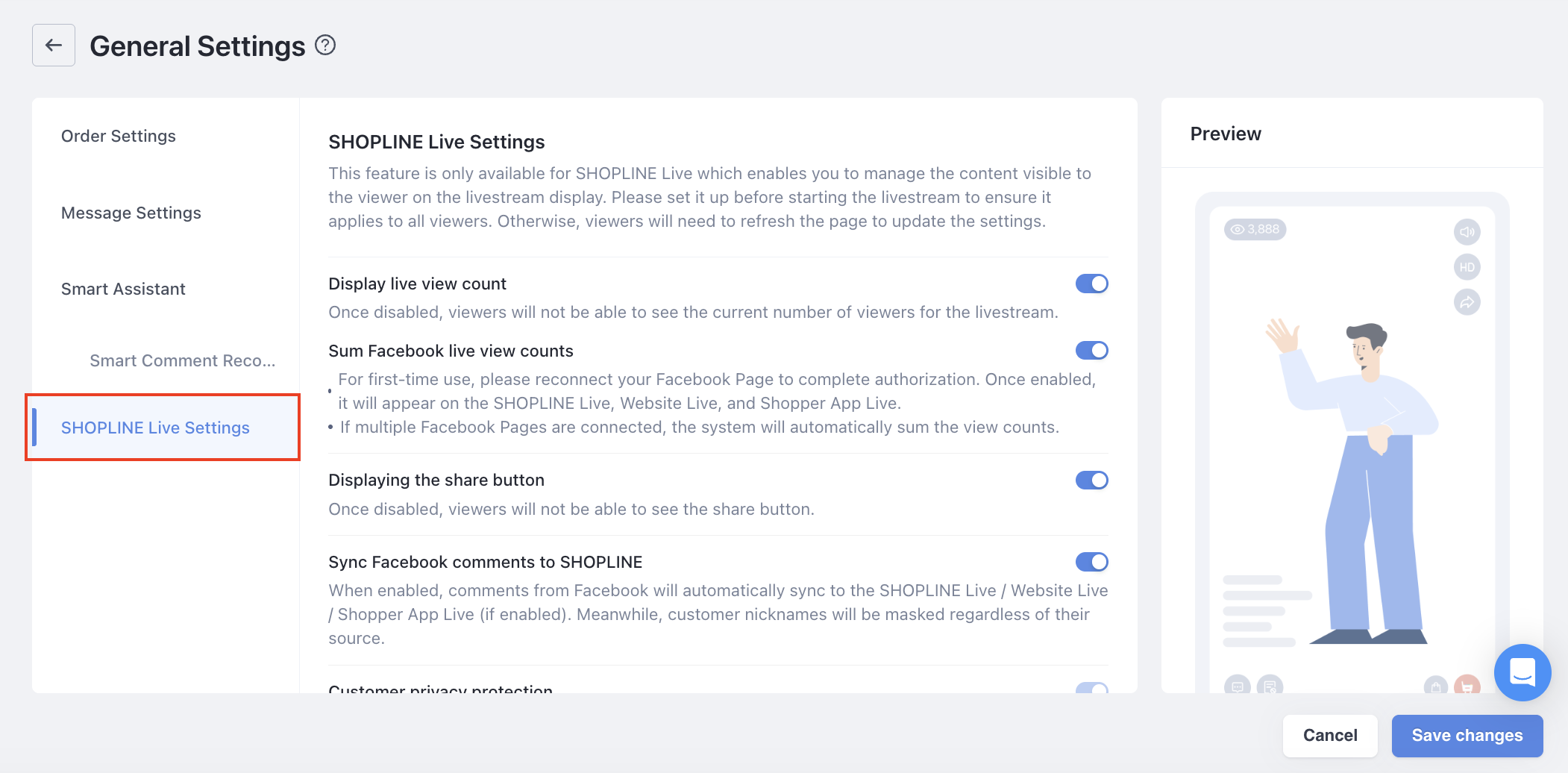Click the Preview panel heading
Image resolution: width=1568 pixels, height=773 pixels.
click(1226, 134)
